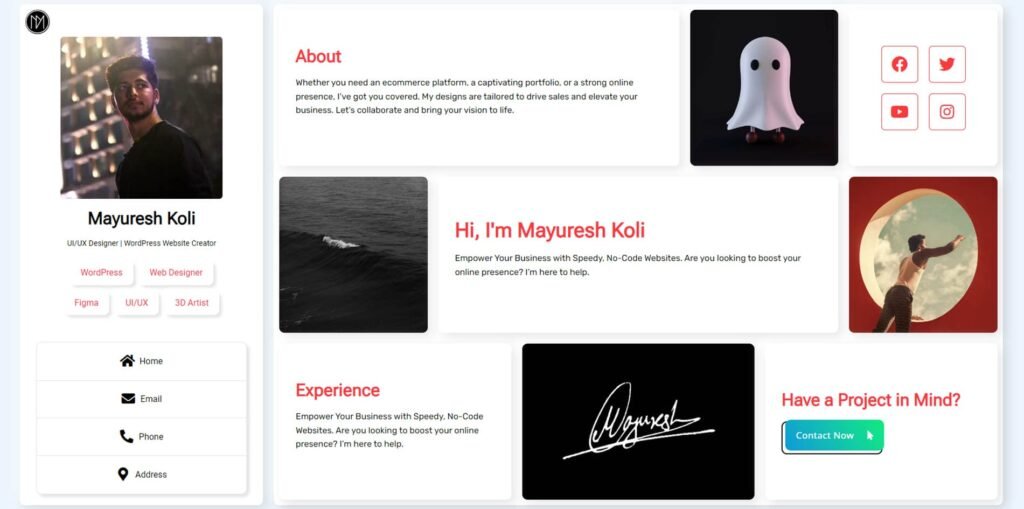The width and height of the screenshot is (1024, 509).
Task: Select the 3D Artist tag
Action: pos(192,303)
